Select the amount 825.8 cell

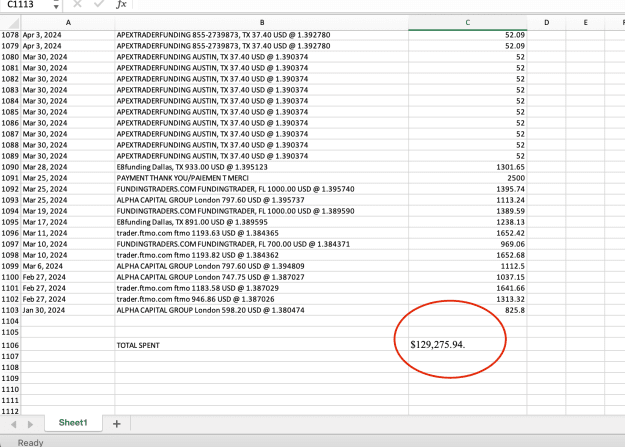(468, 310)
